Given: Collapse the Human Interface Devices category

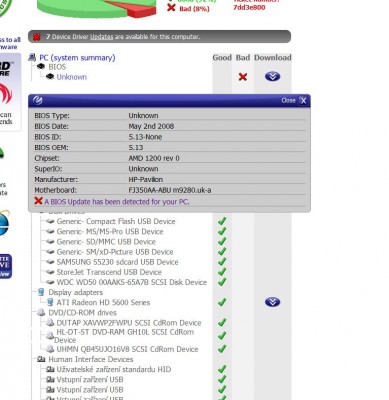Looking at the screenshot, I should point(91,359).
